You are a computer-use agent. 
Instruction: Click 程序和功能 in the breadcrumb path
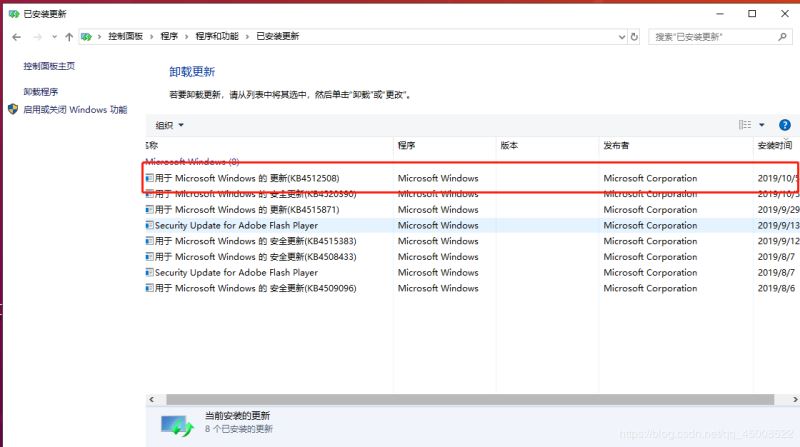coord(216,36)
